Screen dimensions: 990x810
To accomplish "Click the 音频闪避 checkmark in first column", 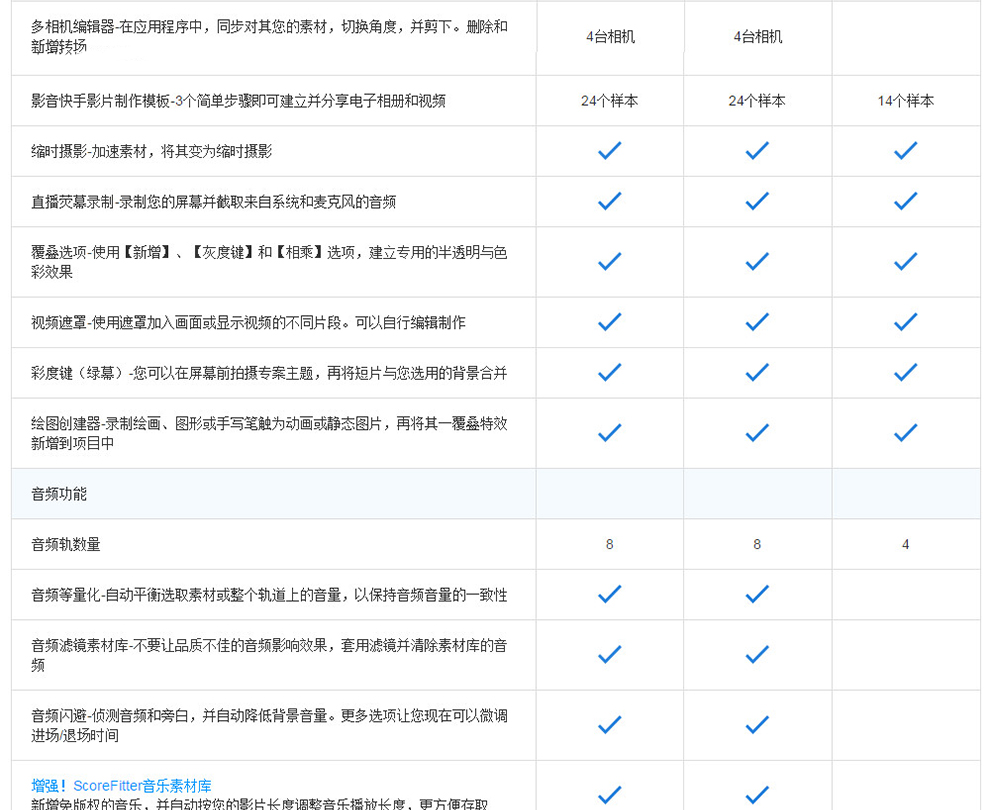I will 608,724.
